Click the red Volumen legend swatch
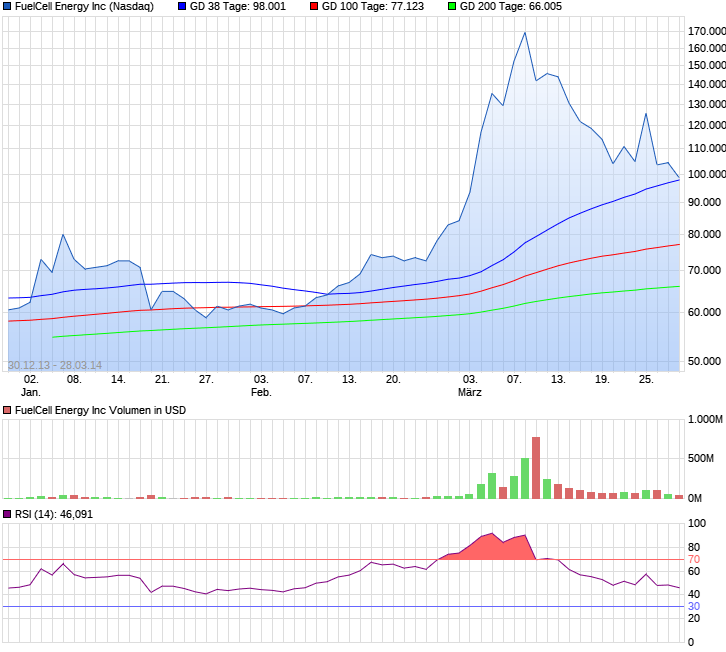 7,410
